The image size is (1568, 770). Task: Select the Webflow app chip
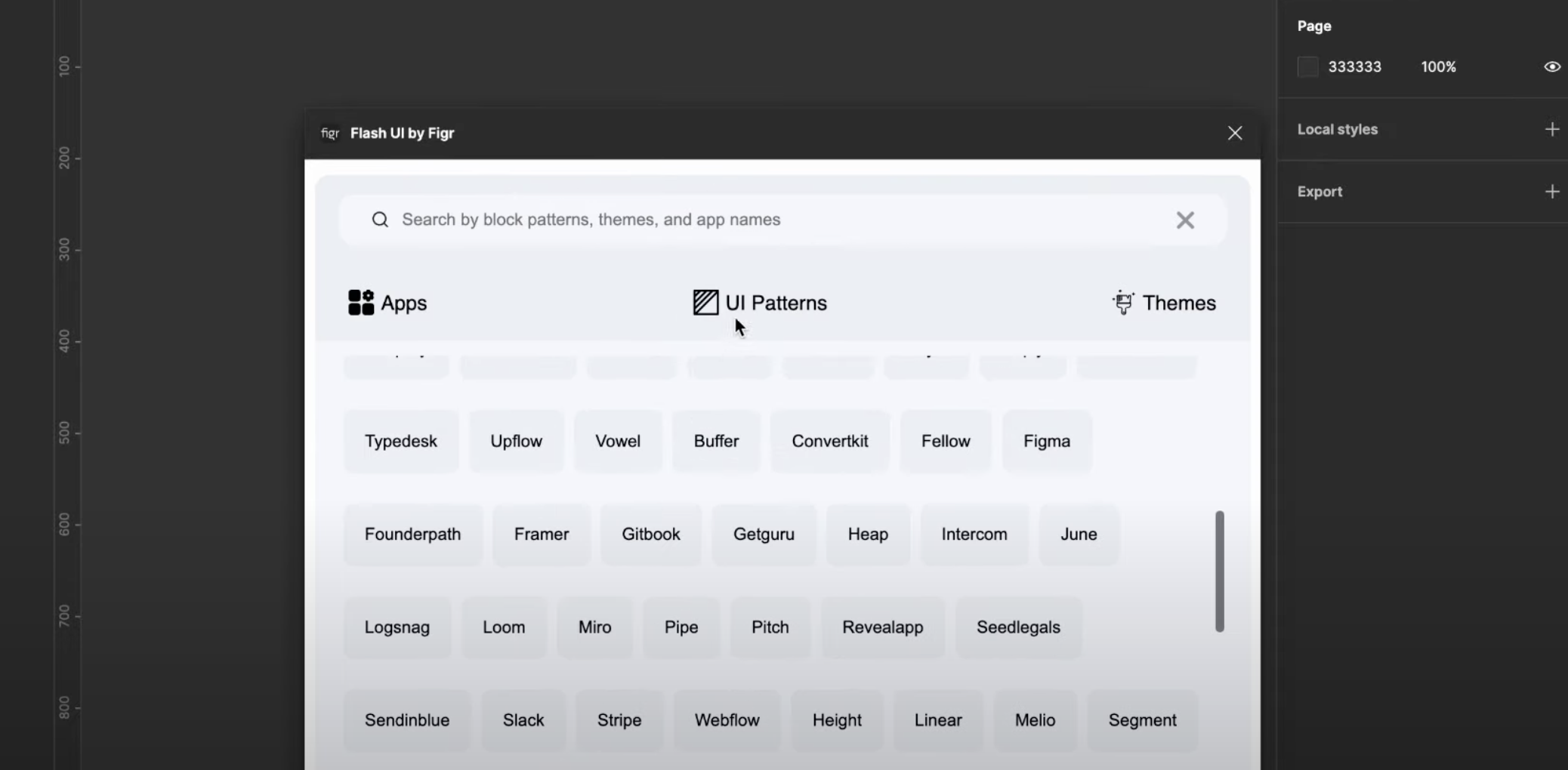(x=727, y=720)
